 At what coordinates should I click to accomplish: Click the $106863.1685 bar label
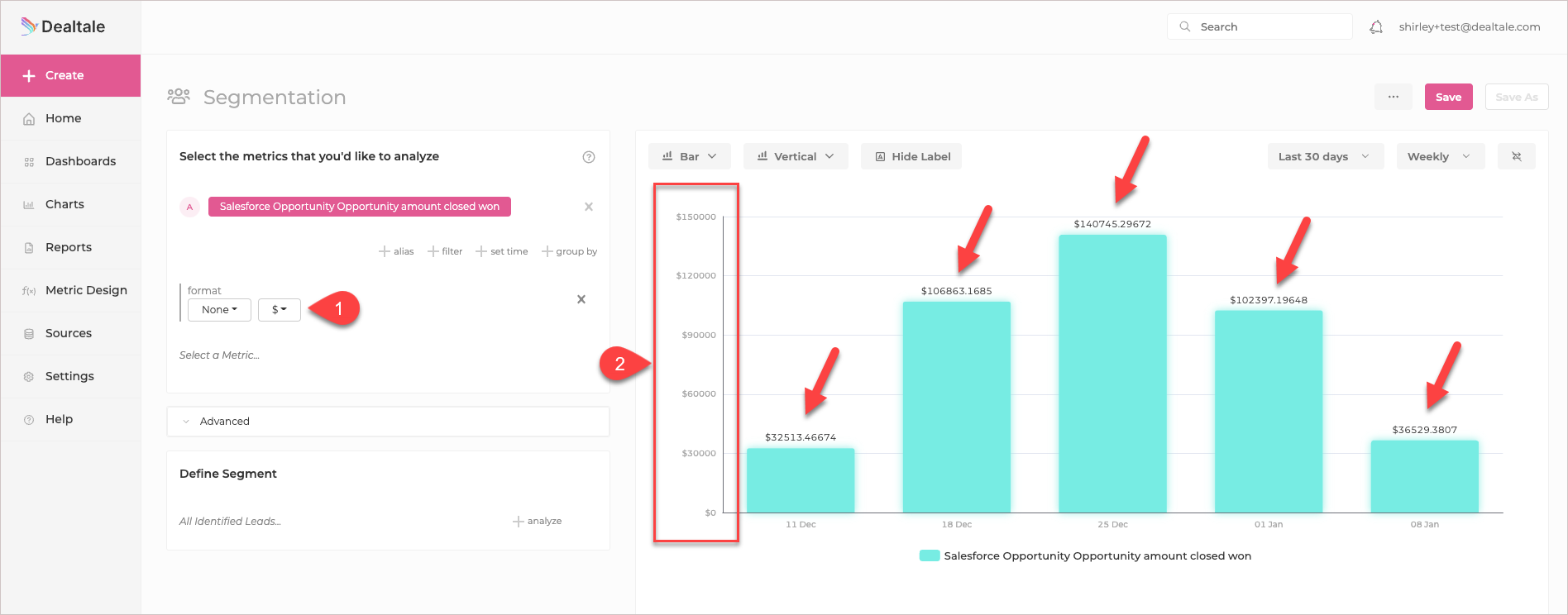957,291
